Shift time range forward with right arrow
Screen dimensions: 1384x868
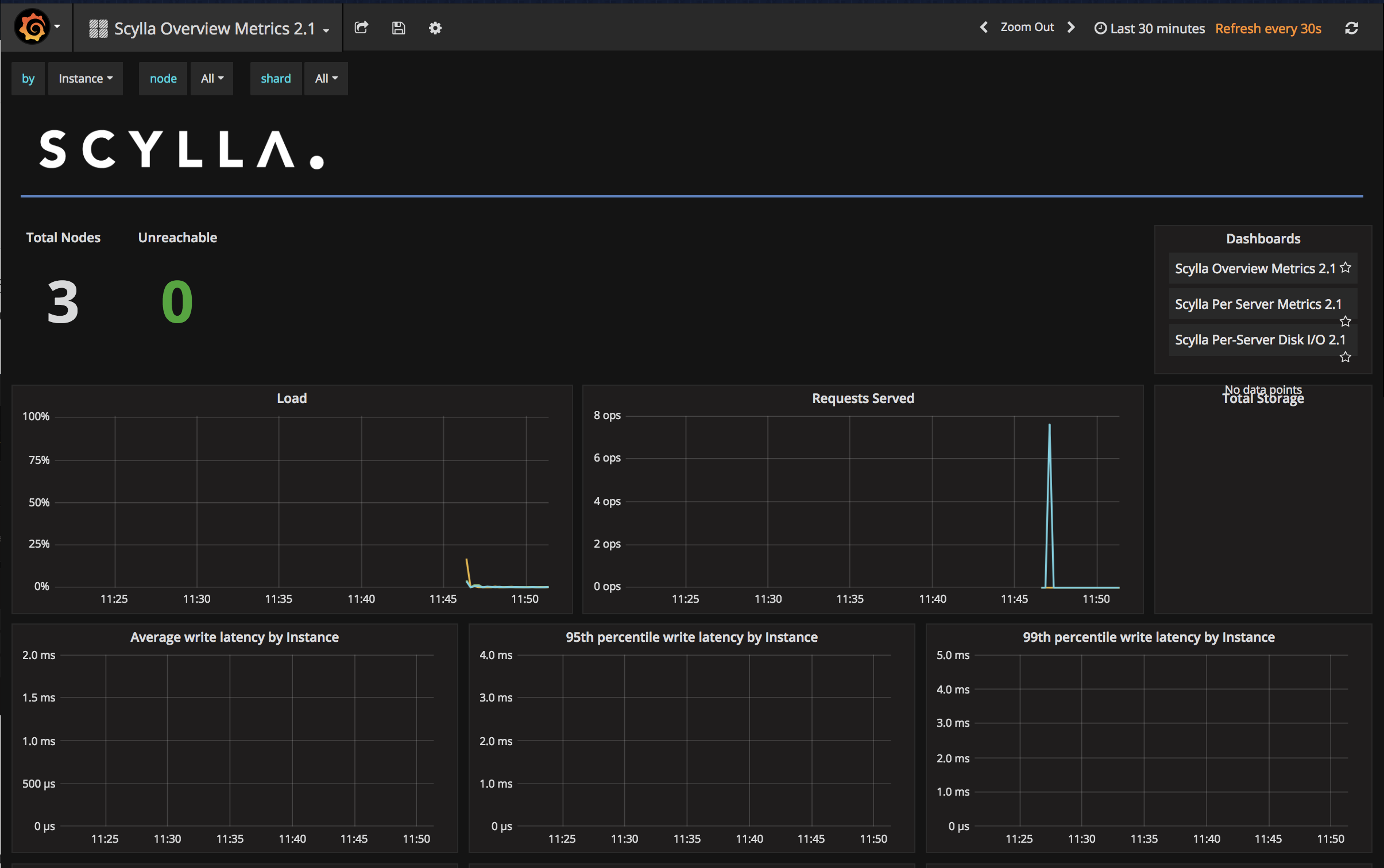[1071, 27]
